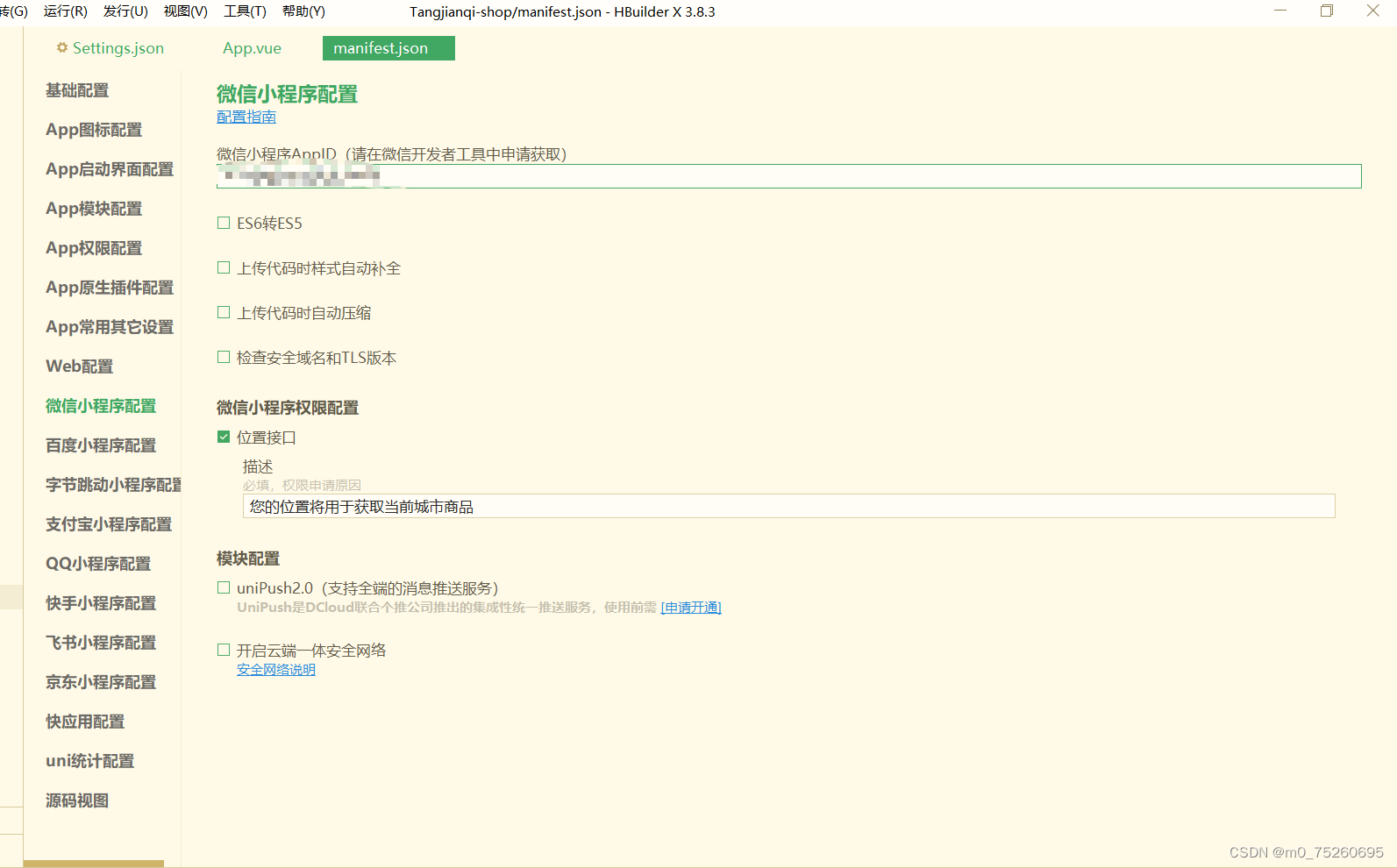1397x868 pixels.
Task: Open App常用其它设置 in the sidebar
Action: (x=110, y=327)
